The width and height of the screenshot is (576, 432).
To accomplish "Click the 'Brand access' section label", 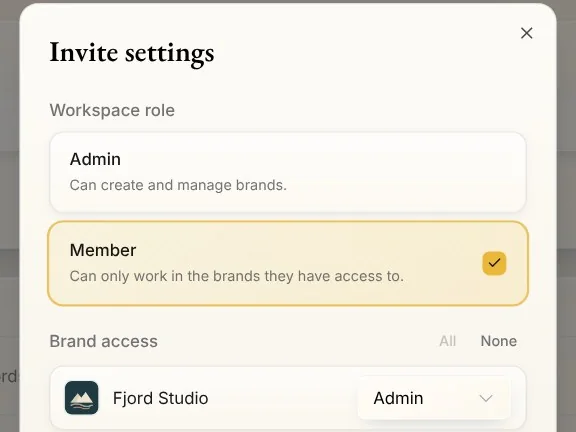I will tap(104, 341).
